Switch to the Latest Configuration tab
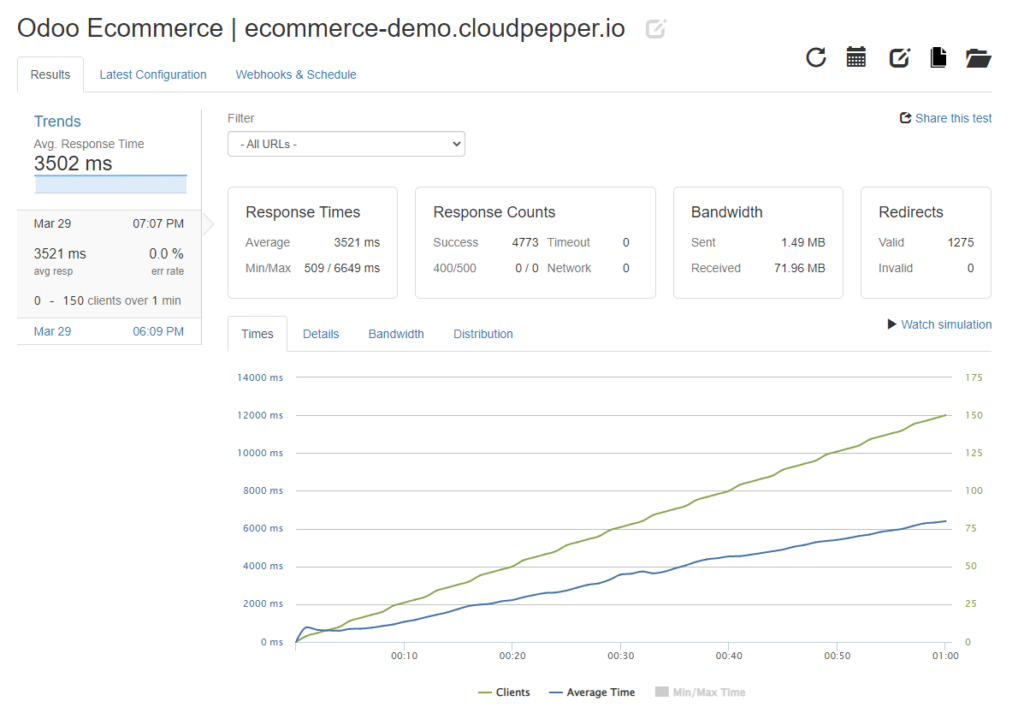1024x725 pixels. [x=153, y=74]
